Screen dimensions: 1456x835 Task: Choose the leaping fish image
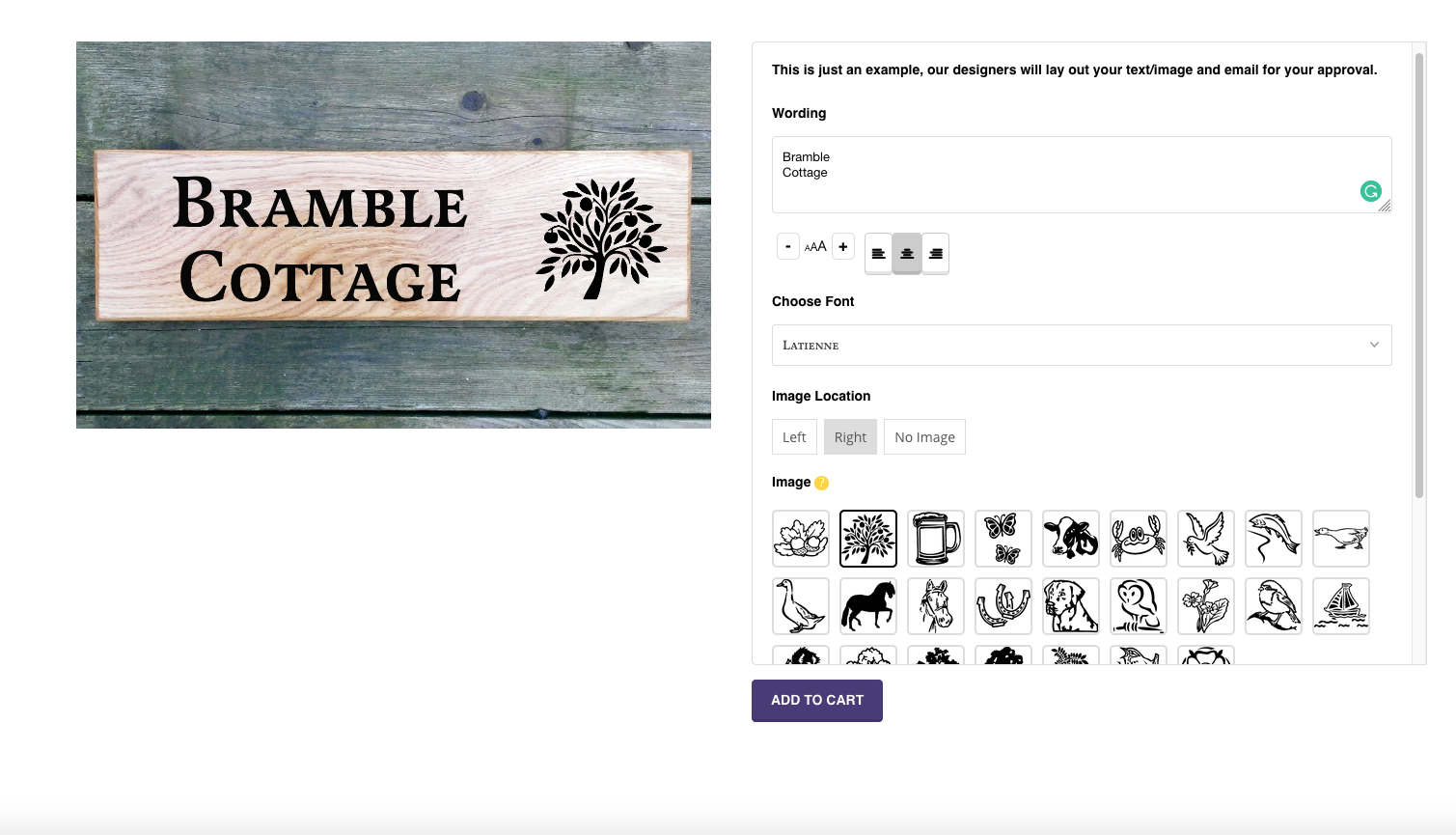(x=1274, y=539)
